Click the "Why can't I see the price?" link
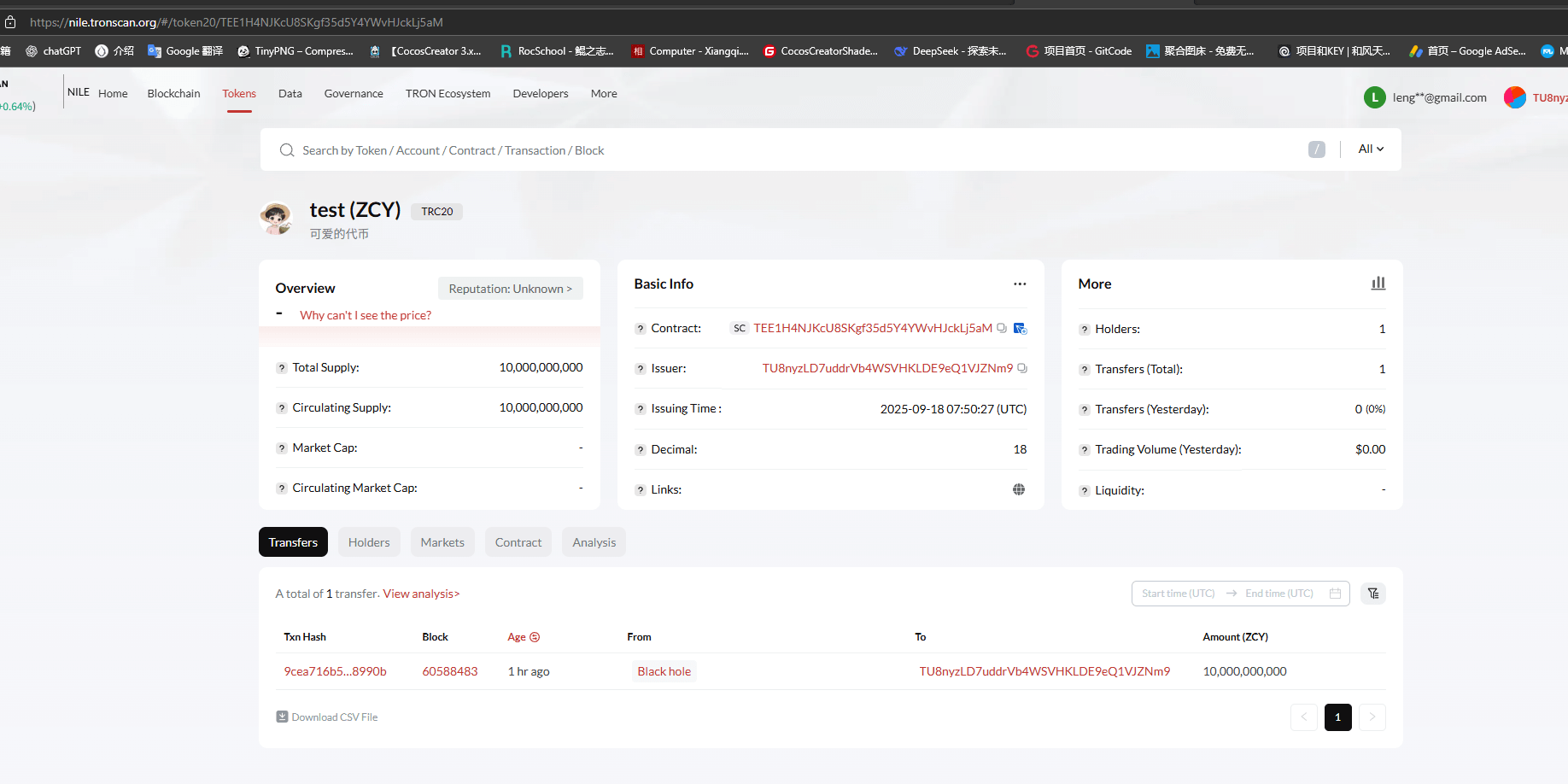The image size is (1568, 784). point(366,315)
